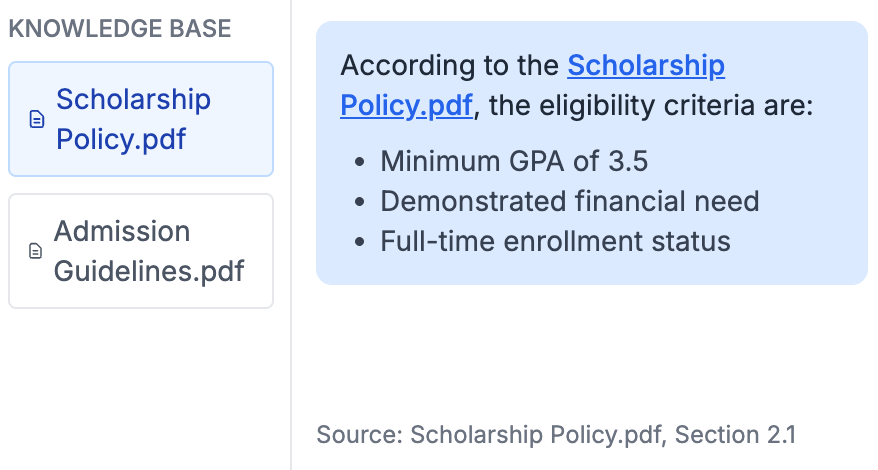Select Admission Guidelines.pdf from the sidebar
Image resolution: width=878 pixels, height=470 pixels.
click(148, 251)
